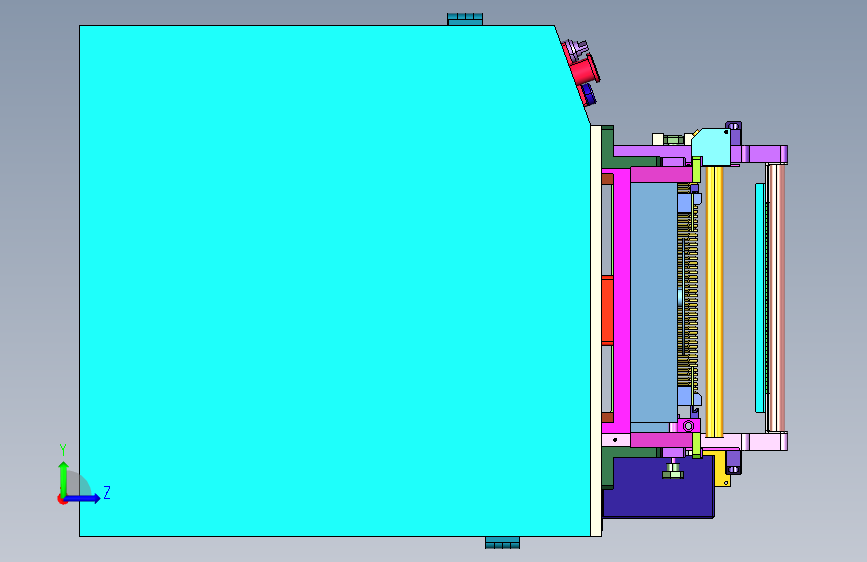This screenshot has width=867, height=562.
Task: Click the blue Z axis arrow of the triad
Action: pyautogui.click(x=83, y=498)
